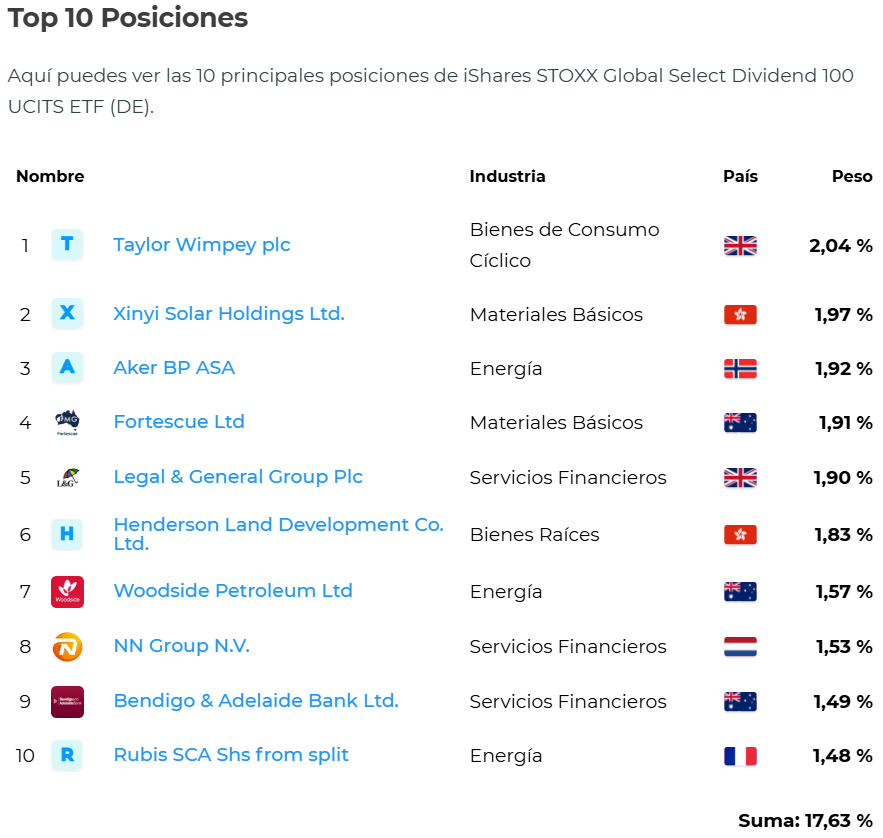Click the Xinyi Solar 'X' logo icon
Image resolution: width=883 pixels, height=838 pixels.
click(x=67, y=314)
